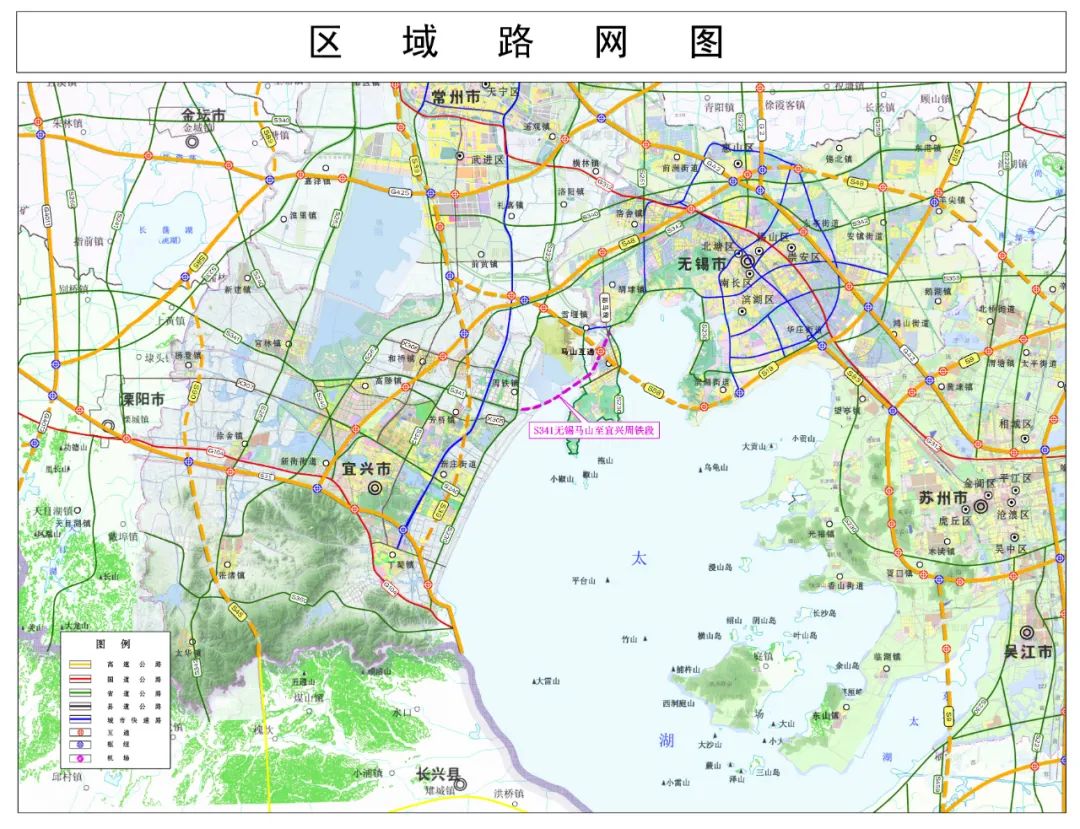Click the 虎丘区 district label
The width and height of the screenshot is (1080, 829).
pyautogui.click(x=955, y=521)
